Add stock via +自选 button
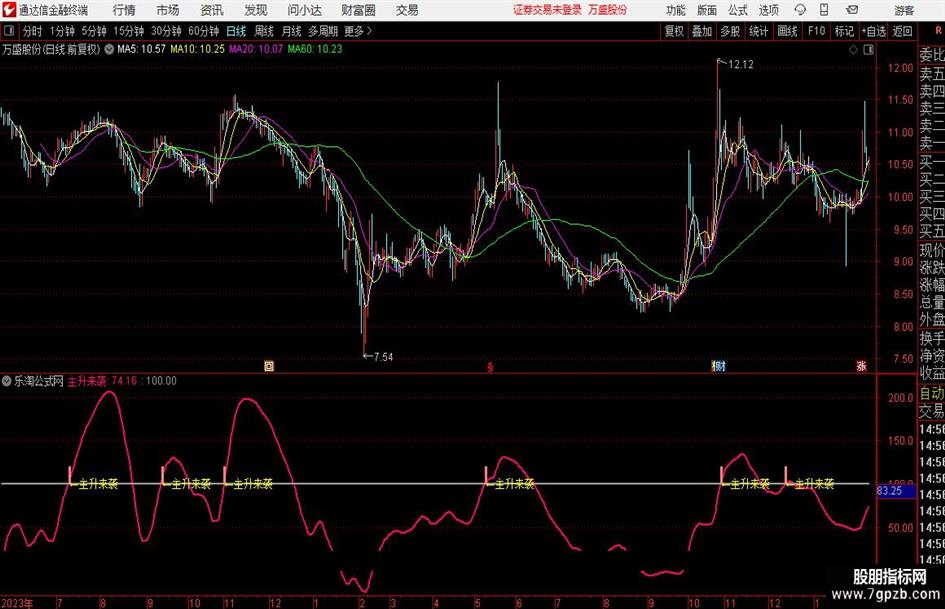The width and height of the screenshot is (945, 609). [873, 31]
